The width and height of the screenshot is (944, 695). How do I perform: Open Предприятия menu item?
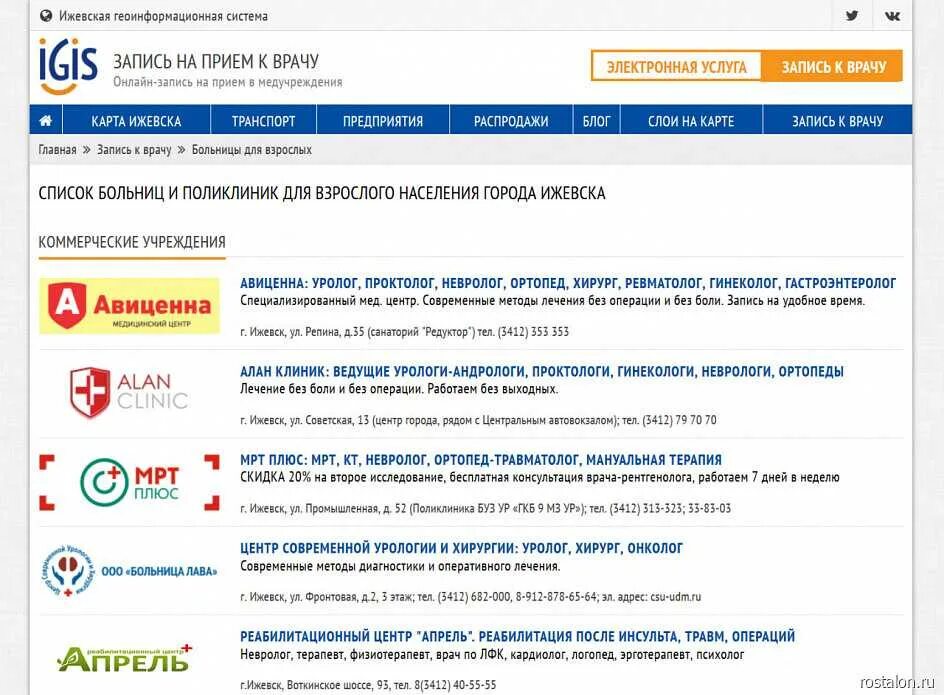(x=383, y=120)
